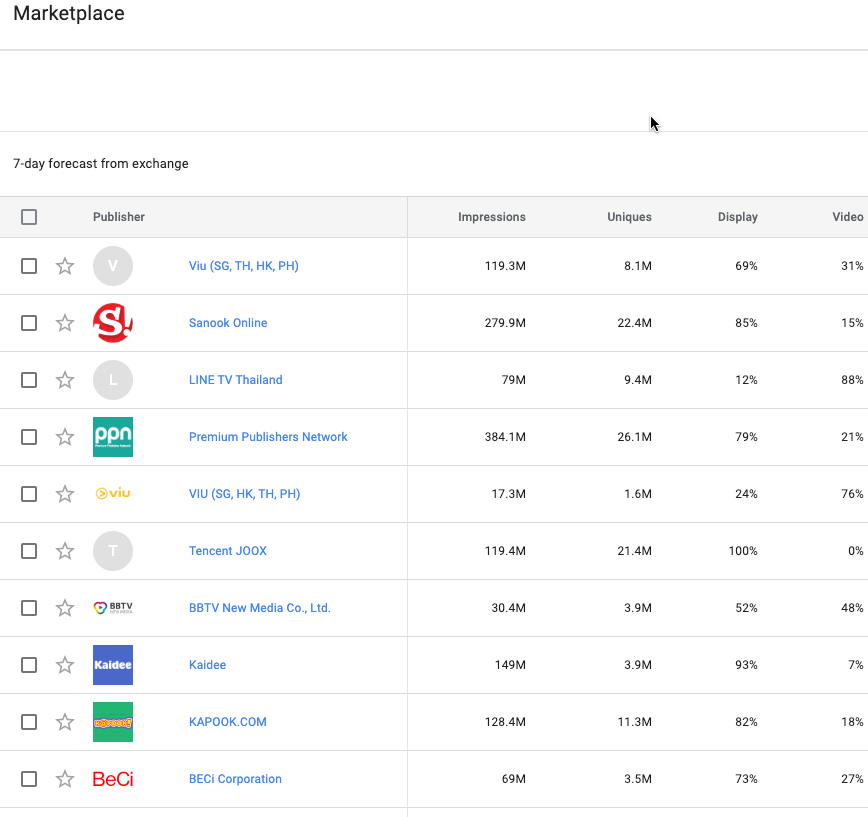Click 7-day forecast from exchange text
The height and width of the screenshot is (817, 868).
[101, 164]
